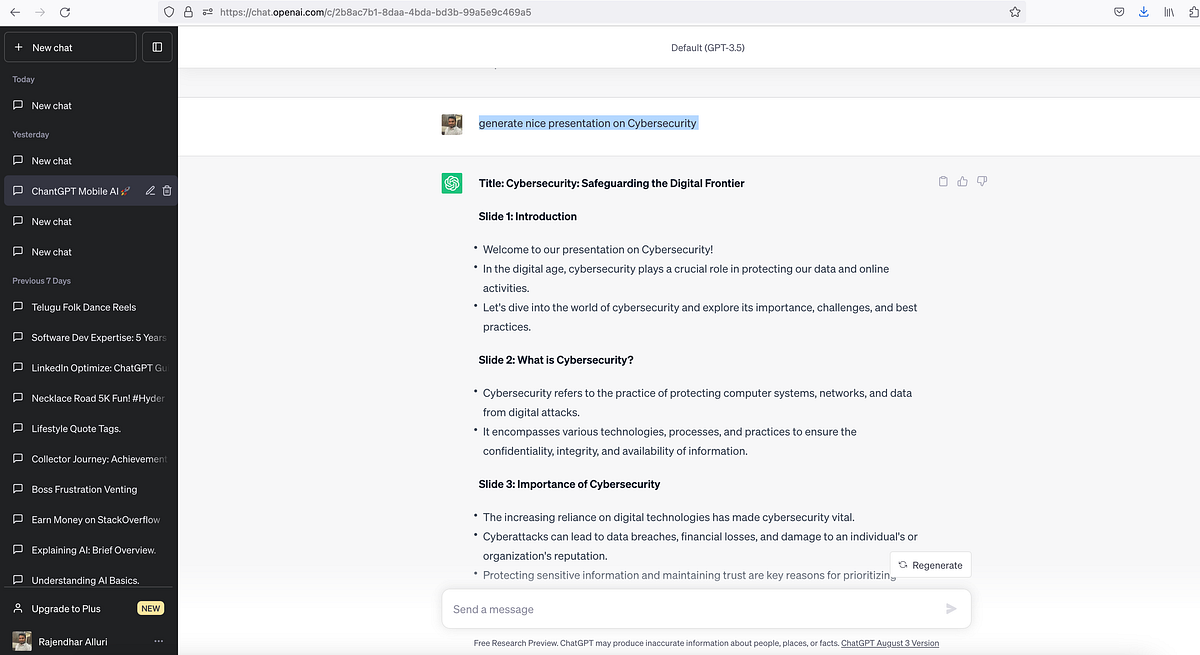
Task: Open the Firefox downloads panel
Action: coord(1143,12)
